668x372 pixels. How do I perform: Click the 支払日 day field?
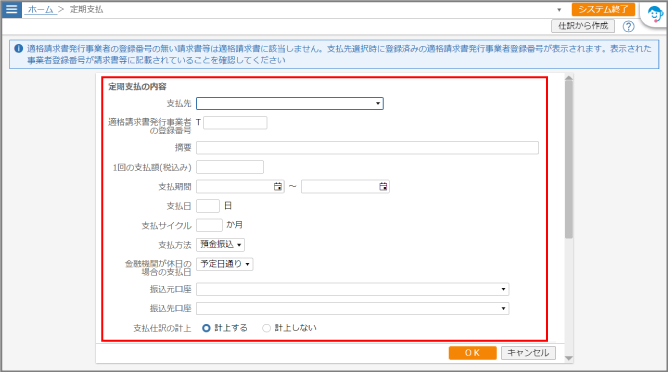click(x=208, y=206)
